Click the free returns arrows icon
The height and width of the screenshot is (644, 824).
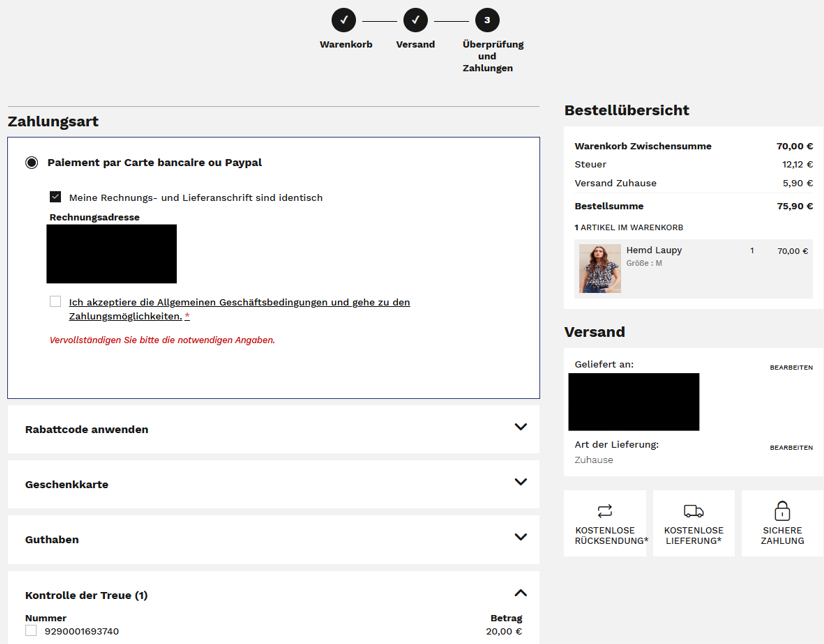pos(604,511)
